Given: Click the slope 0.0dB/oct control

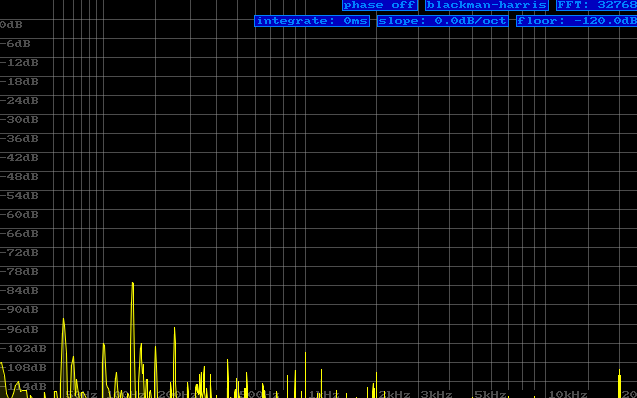Looking at the screenshot, I should click(443, 21).
